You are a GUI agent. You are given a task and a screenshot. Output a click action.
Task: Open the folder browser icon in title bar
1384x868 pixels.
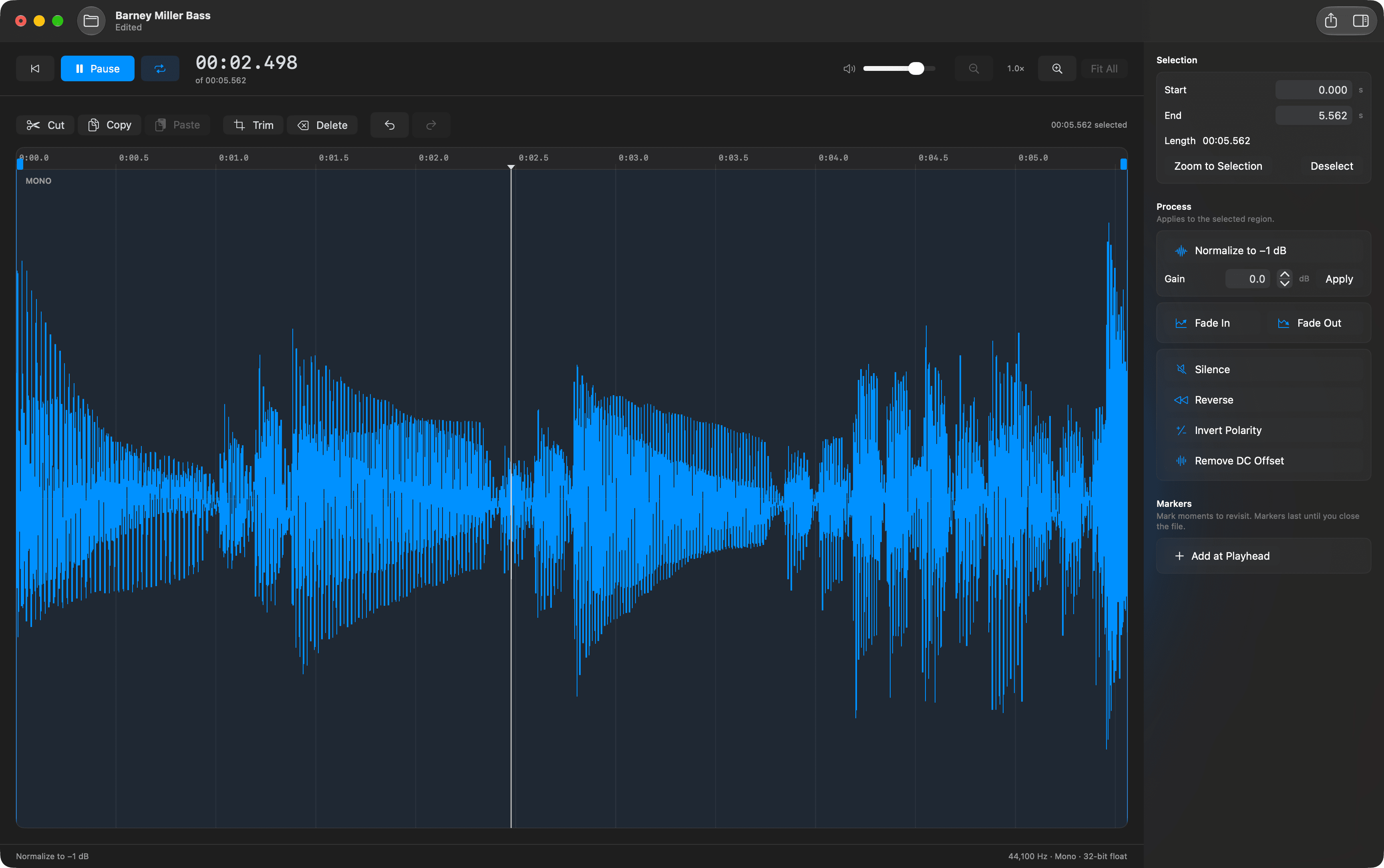click(x=91, y=21)
